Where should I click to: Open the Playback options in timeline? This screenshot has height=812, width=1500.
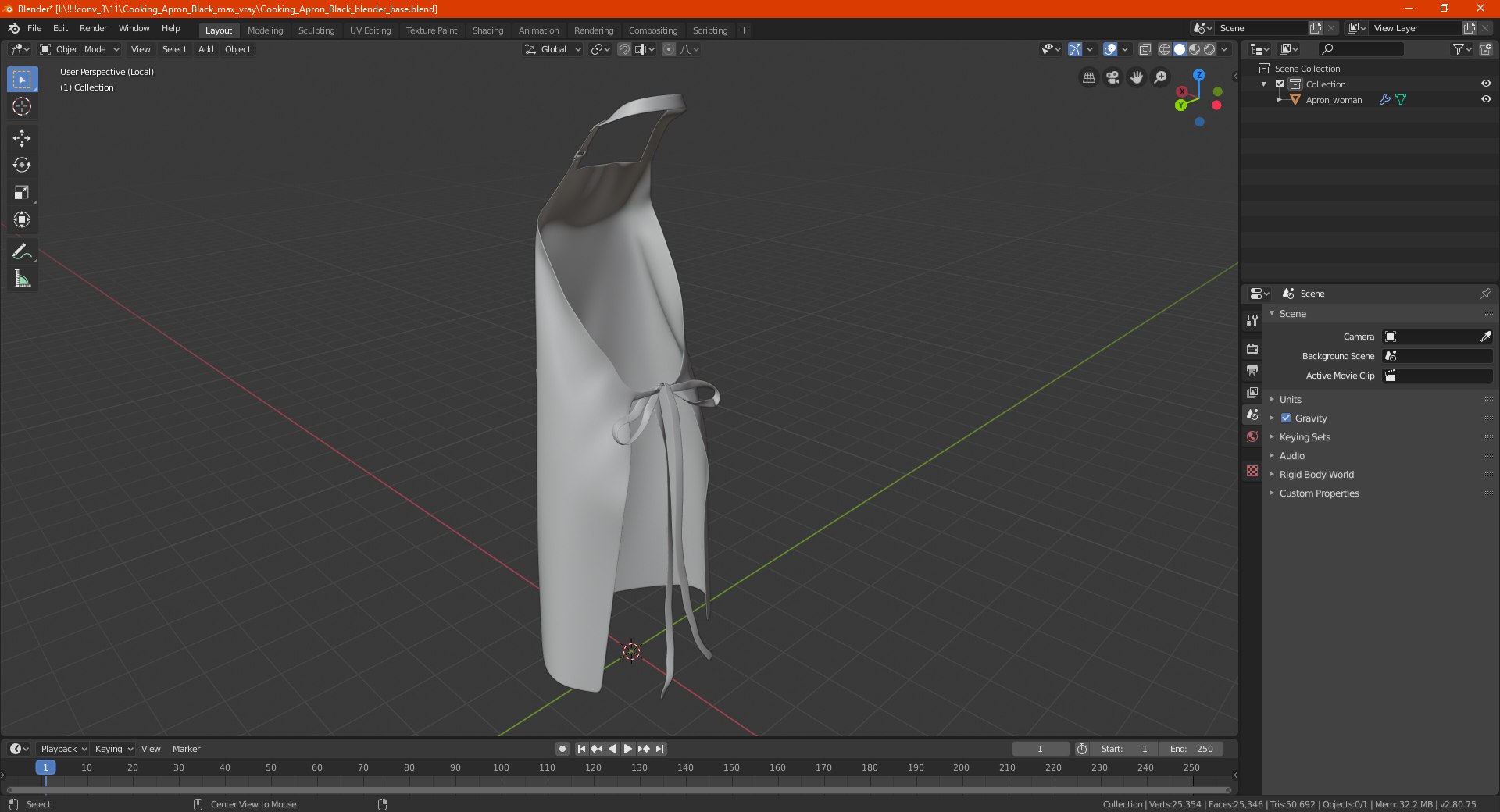click(63, 749)
